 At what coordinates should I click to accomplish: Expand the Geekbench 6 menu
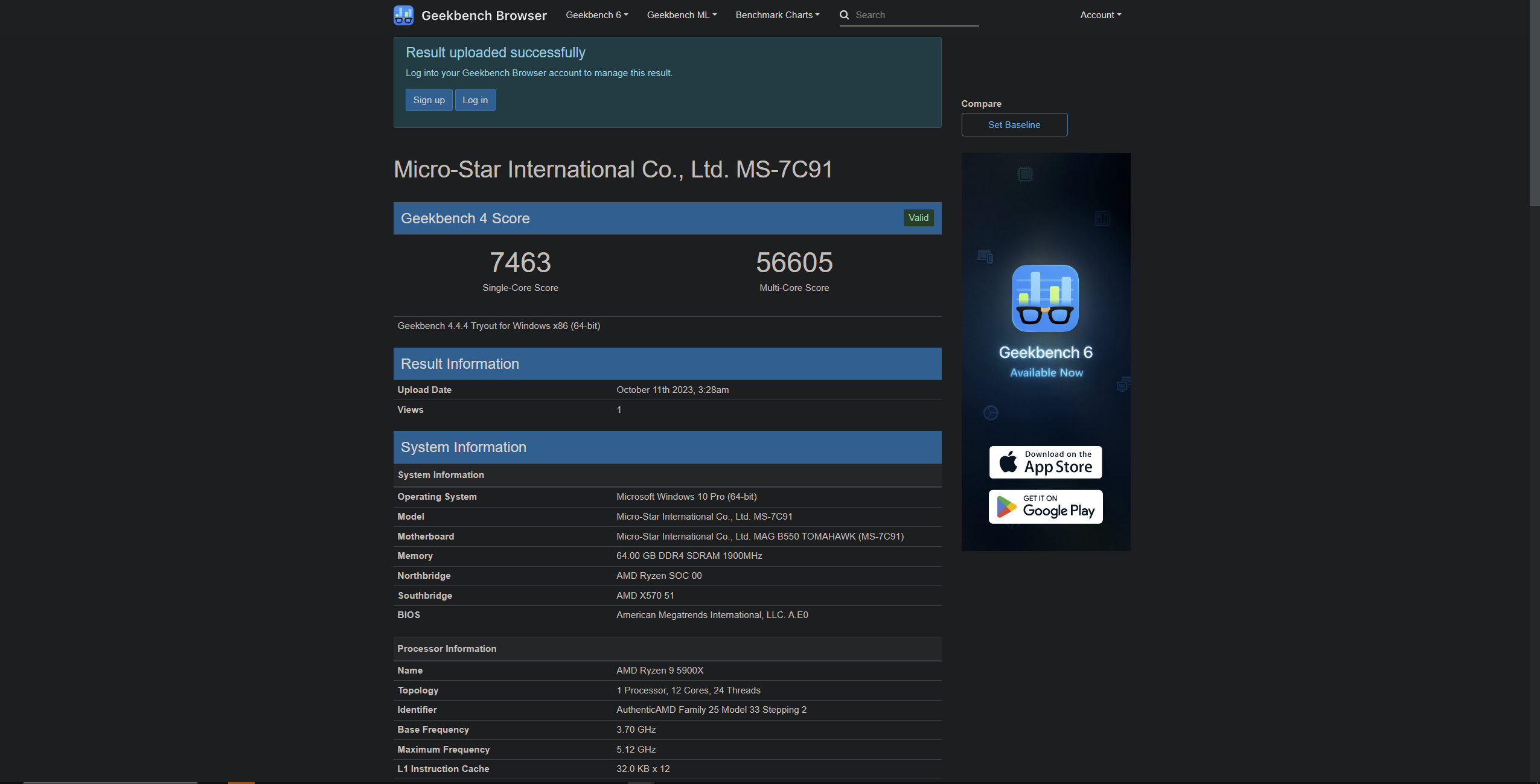[596, 15]
